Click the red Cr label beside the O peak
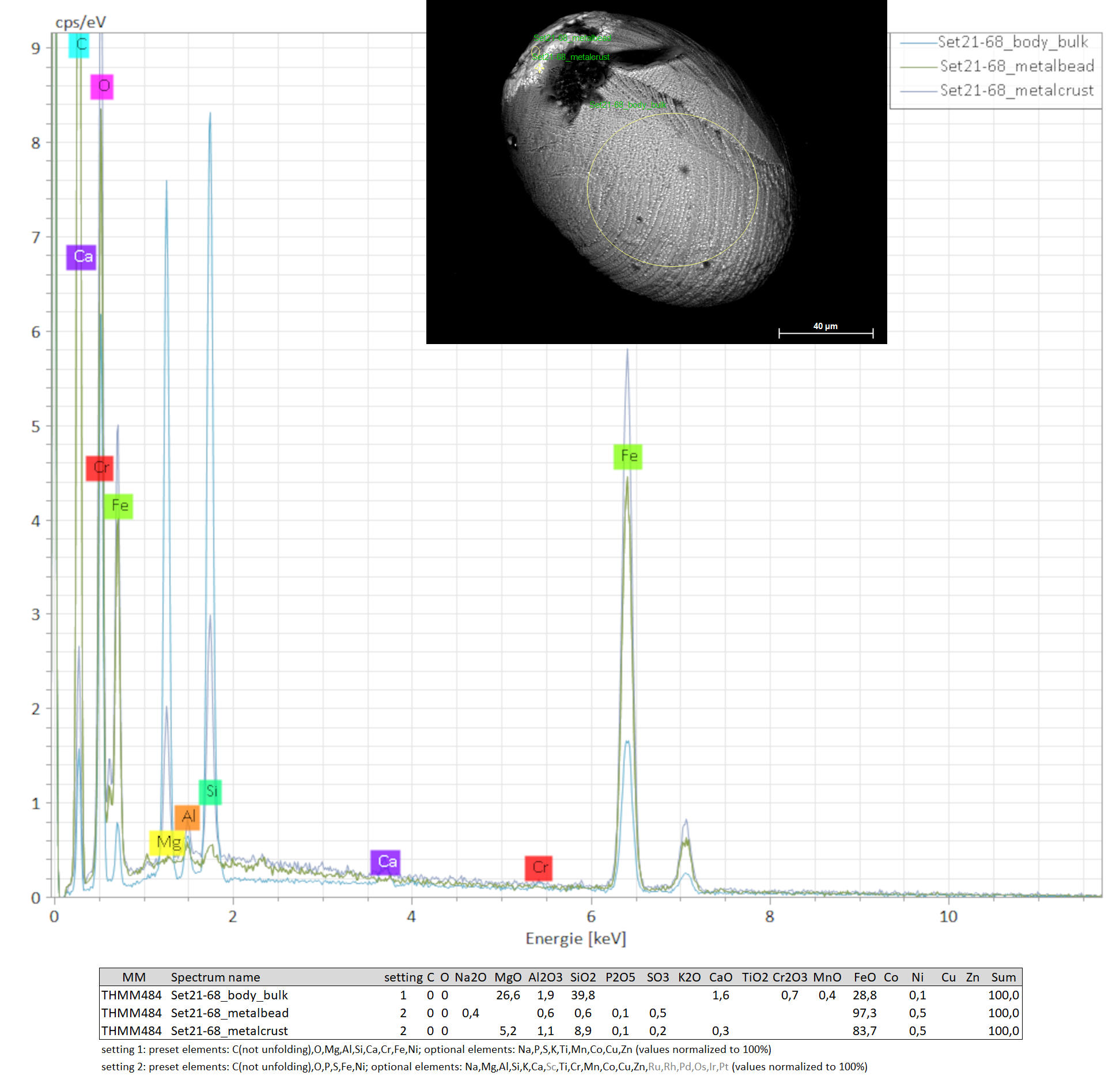 point(100,467)
